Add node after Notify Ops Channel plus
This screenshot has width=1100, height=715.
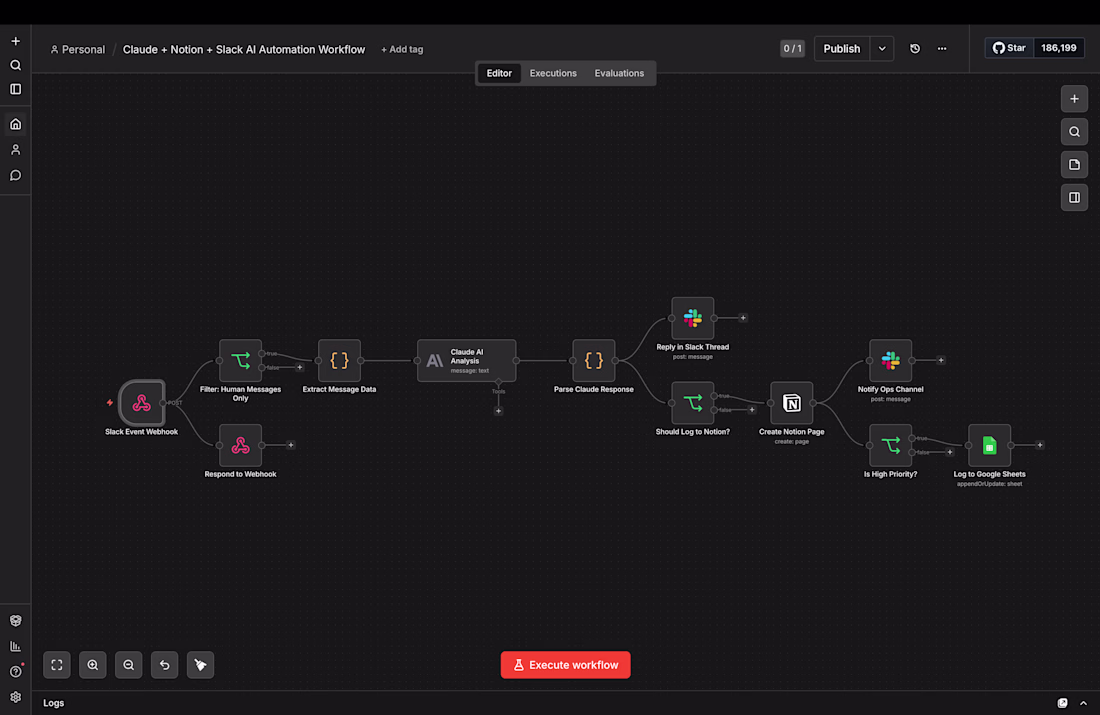coord(941,361)
